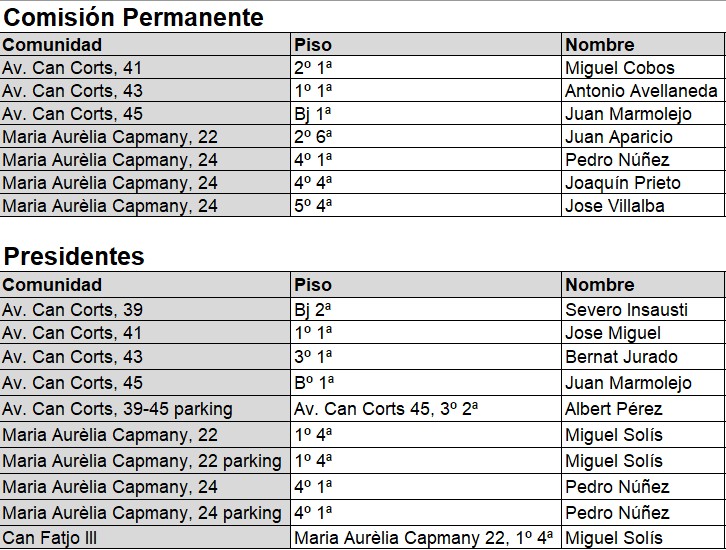Click the Comisión Permanente heading
Viewport: 726px width, 550px height.
142,17
